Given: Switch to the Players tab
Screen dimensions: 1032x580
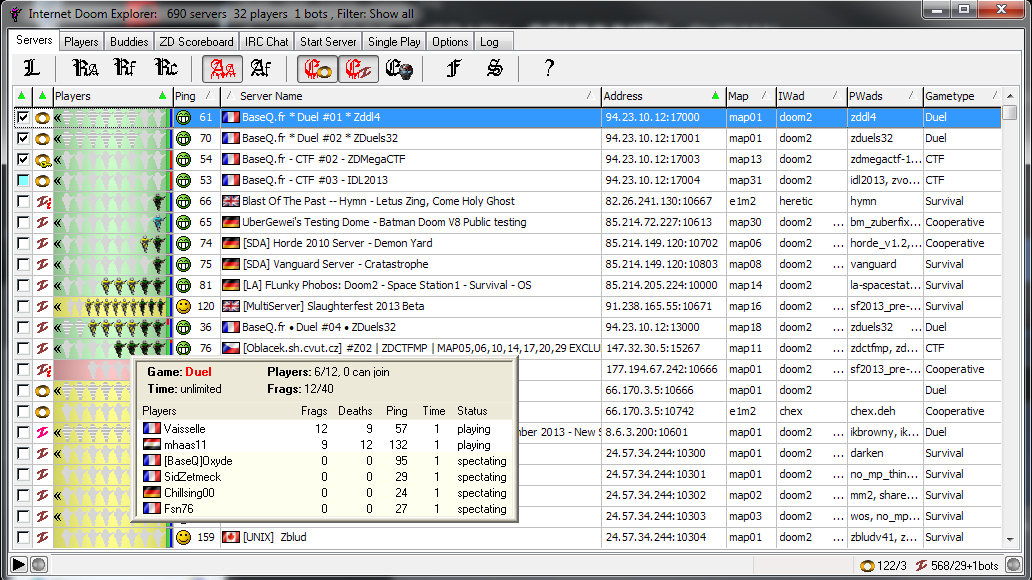Looking at the screenshot, I should 81,42.
